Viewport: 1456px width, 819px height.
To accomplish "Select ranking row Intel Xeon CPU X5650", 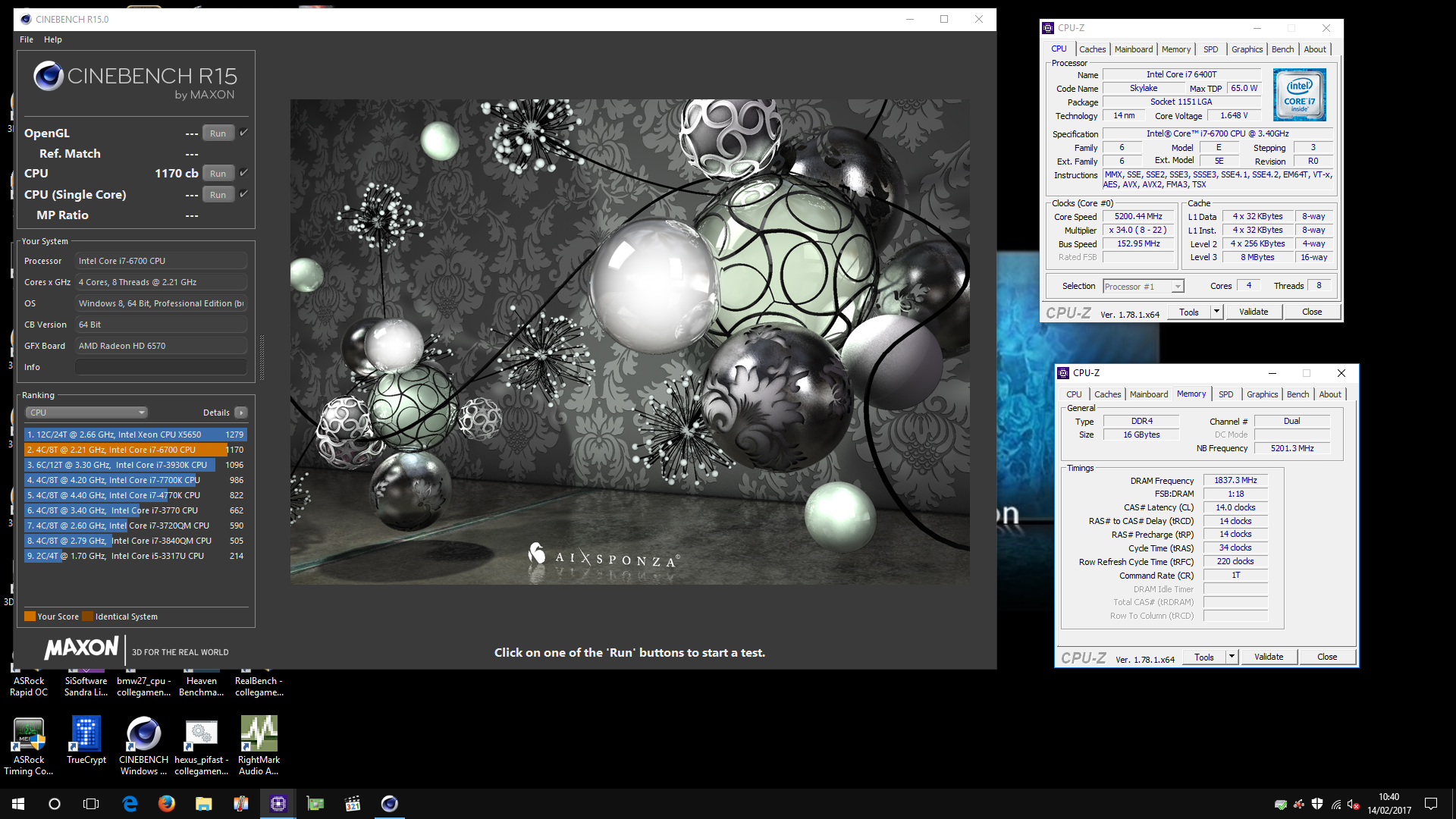I will coord(136,435).
